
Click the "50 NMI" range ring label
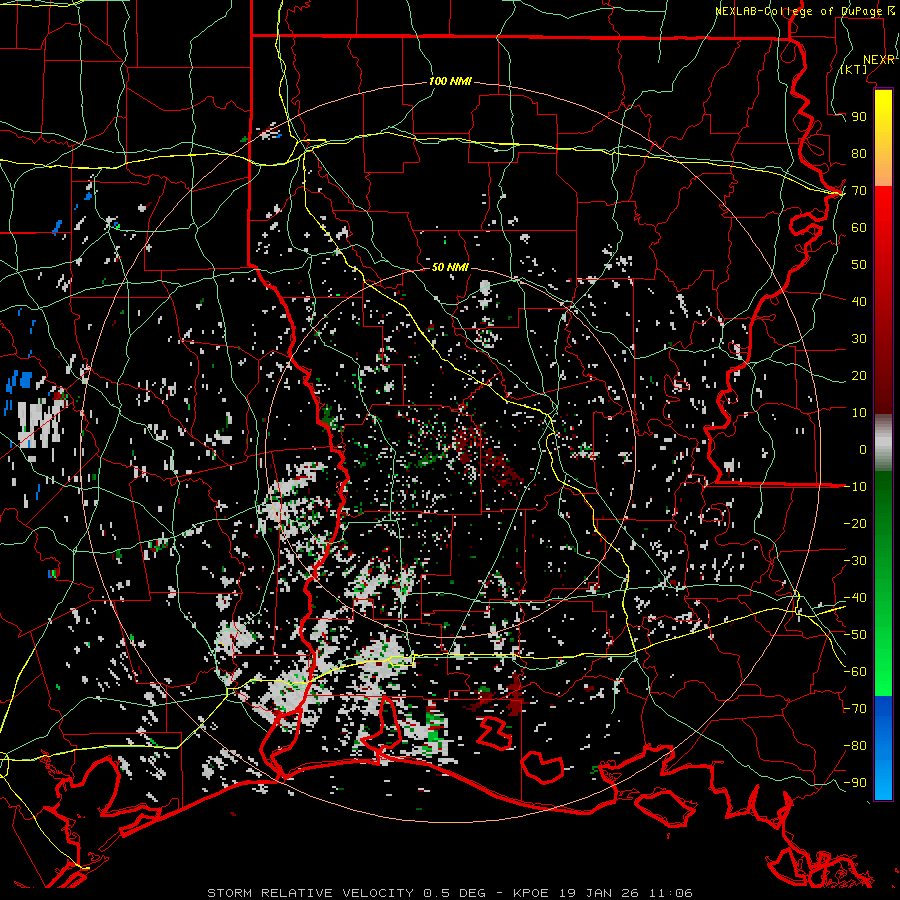point(450,267)
